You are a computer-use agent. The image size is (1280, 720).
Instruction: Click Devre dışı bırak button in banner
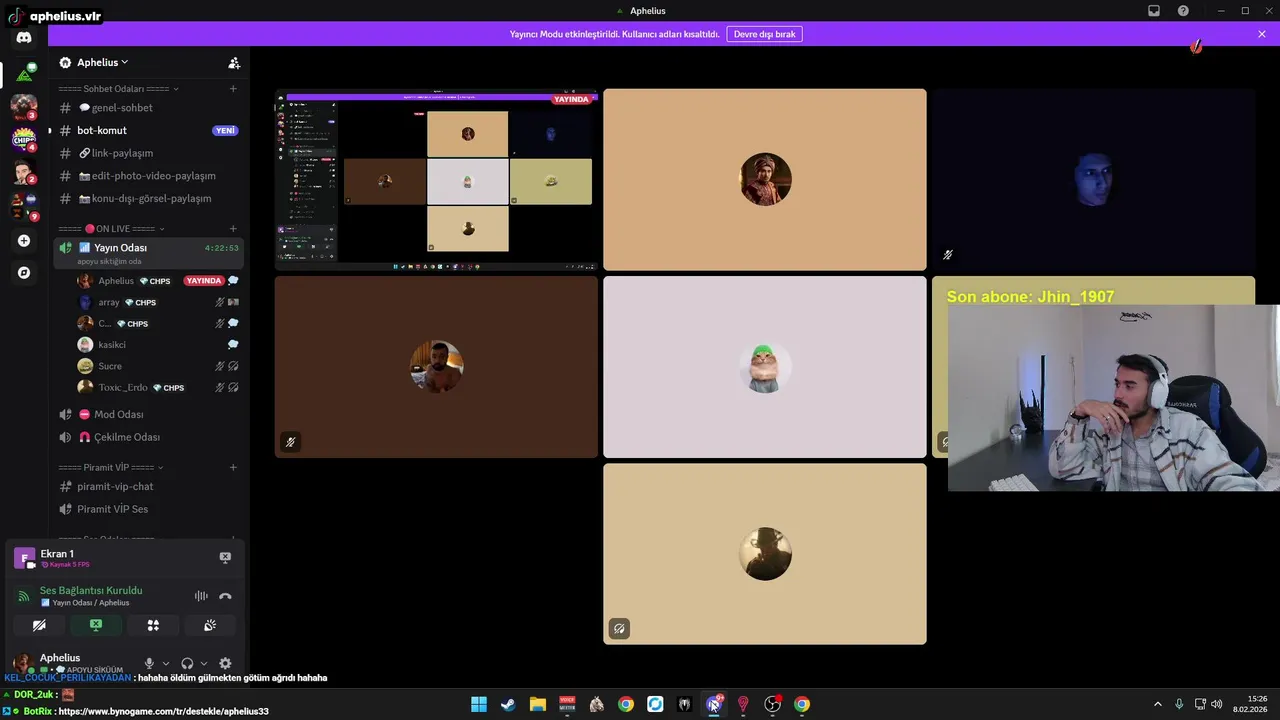click(x=764, y=34)
